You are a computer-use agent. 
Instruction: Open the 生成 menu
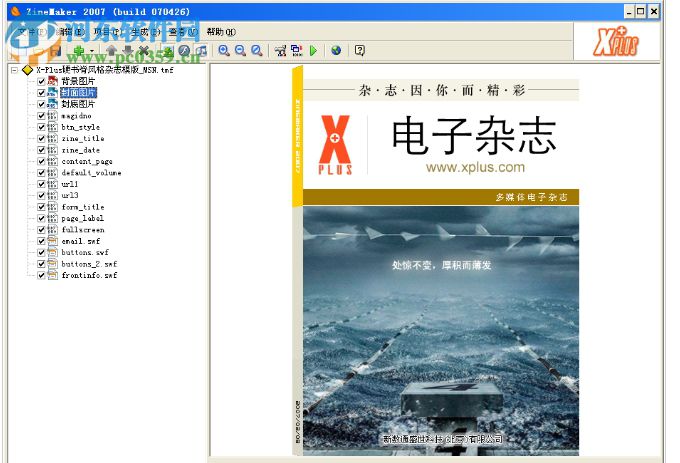146,32
